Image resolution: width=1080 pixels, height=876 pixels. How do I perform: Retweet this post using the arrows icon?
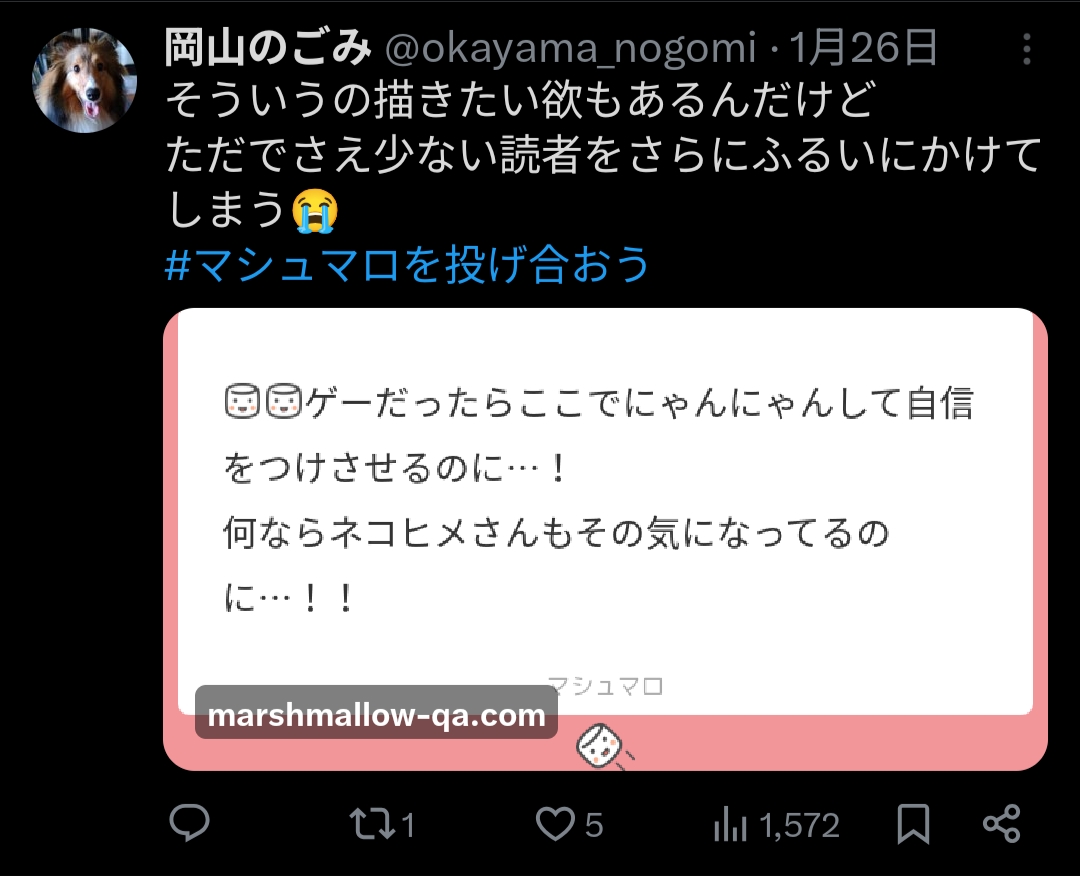pos(372,824)
